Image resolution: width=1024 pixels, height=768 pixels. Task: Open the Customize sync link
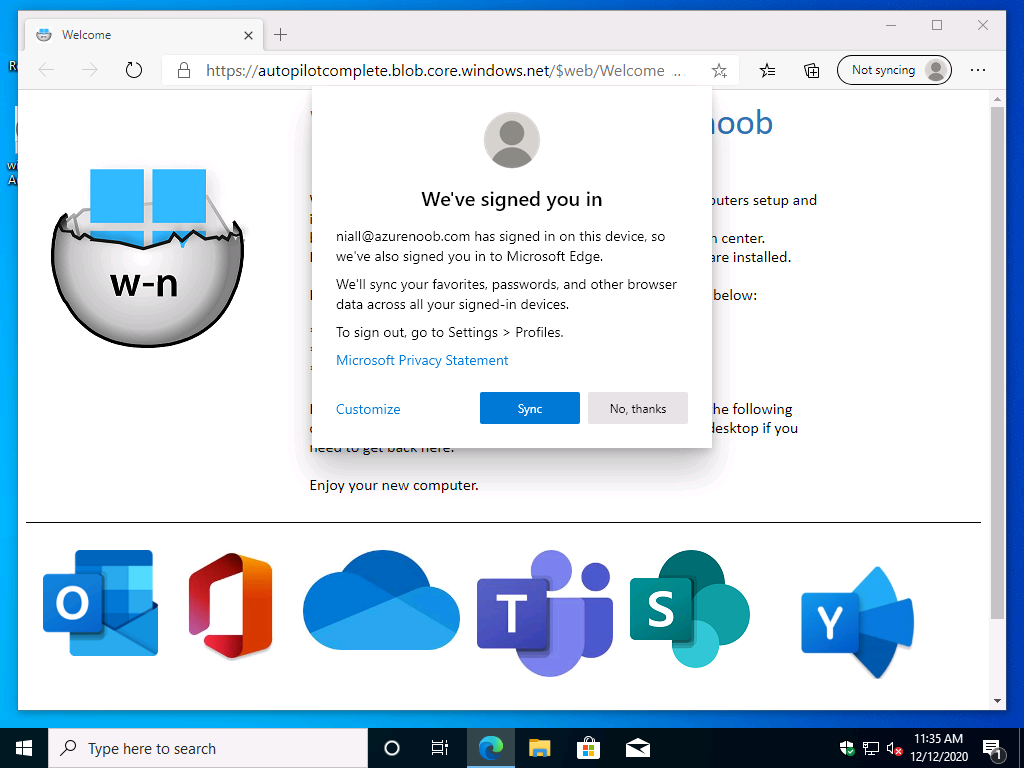pyautogui.click(x=368, y=409)
